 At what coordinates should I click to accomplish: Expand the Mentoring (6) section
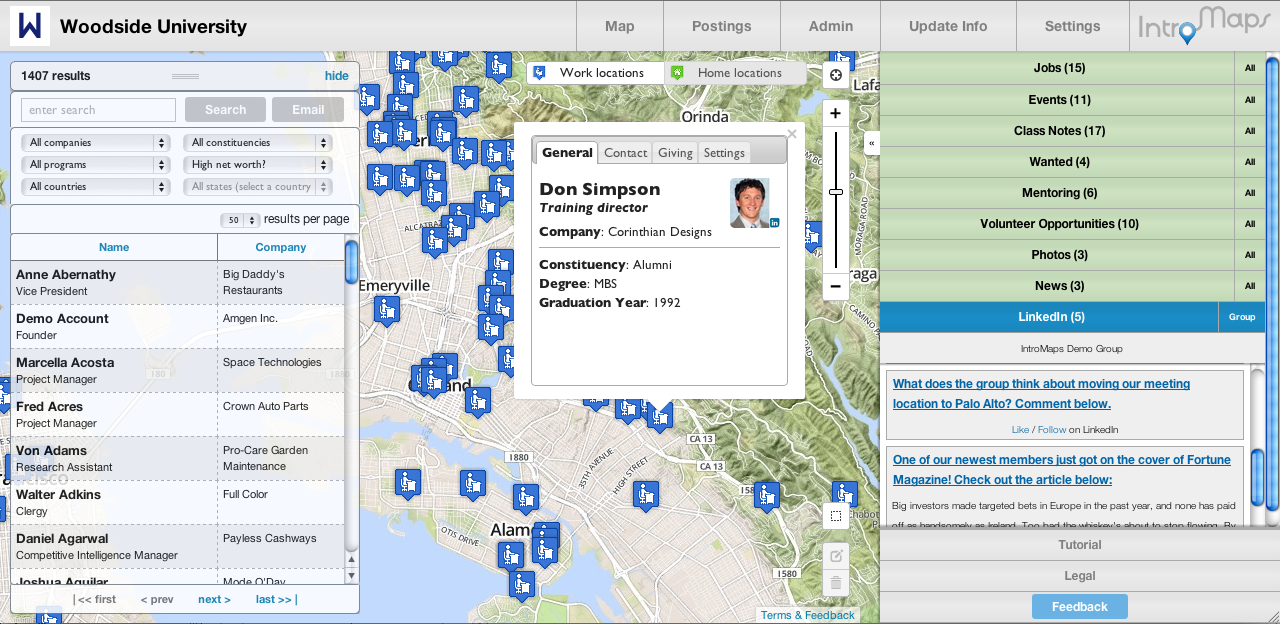click(x=1058, y=193)
